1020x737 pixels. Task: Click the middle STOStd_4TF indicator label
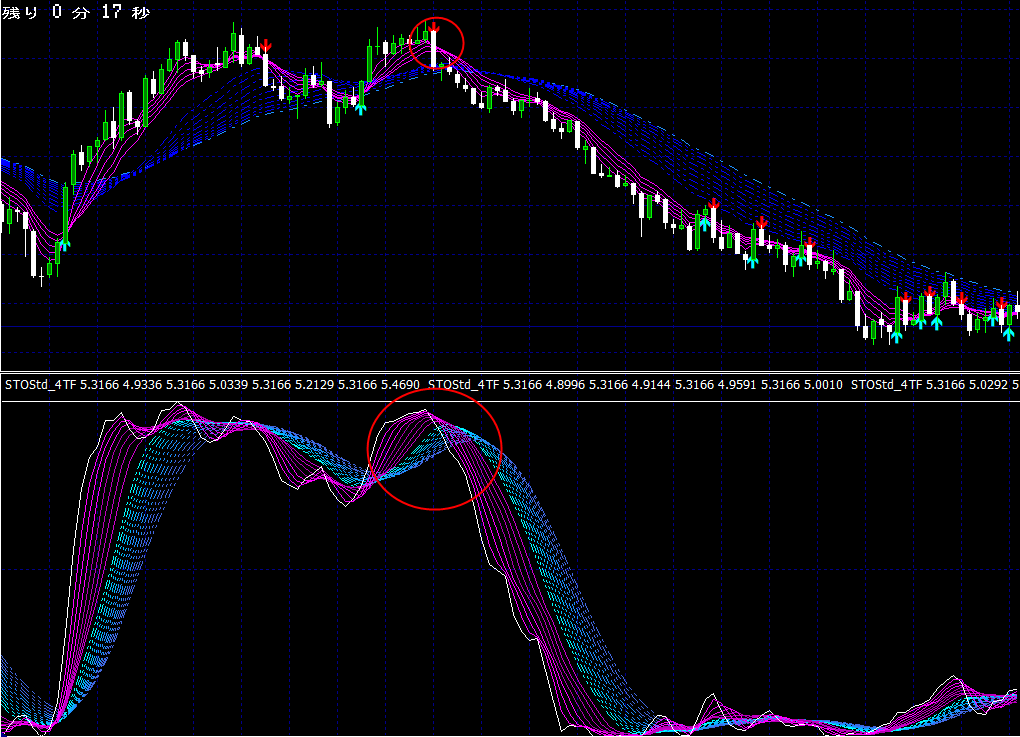pyautogui.click(x=463, y=384)
